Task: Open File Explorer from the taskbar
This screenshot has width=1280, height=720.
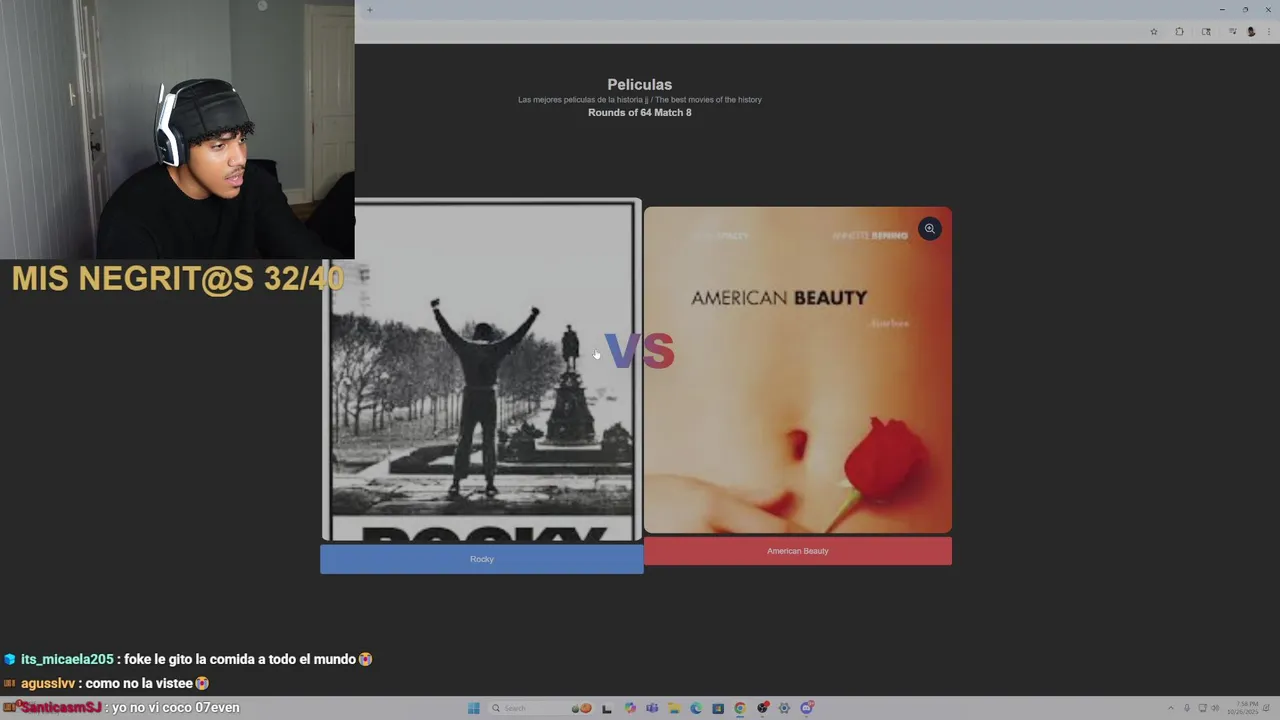Action: click(674, 708)
